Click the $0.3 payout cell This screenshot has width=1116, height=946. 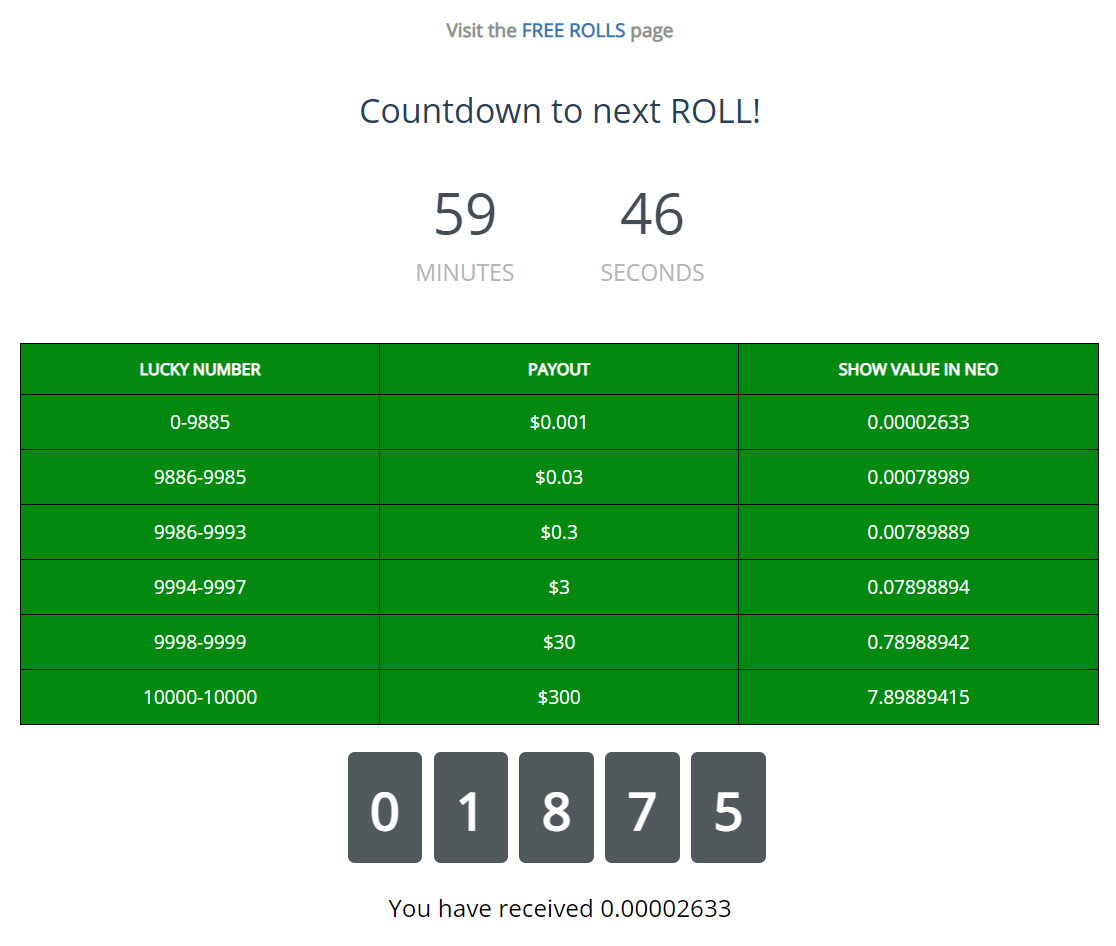[559, 532]
